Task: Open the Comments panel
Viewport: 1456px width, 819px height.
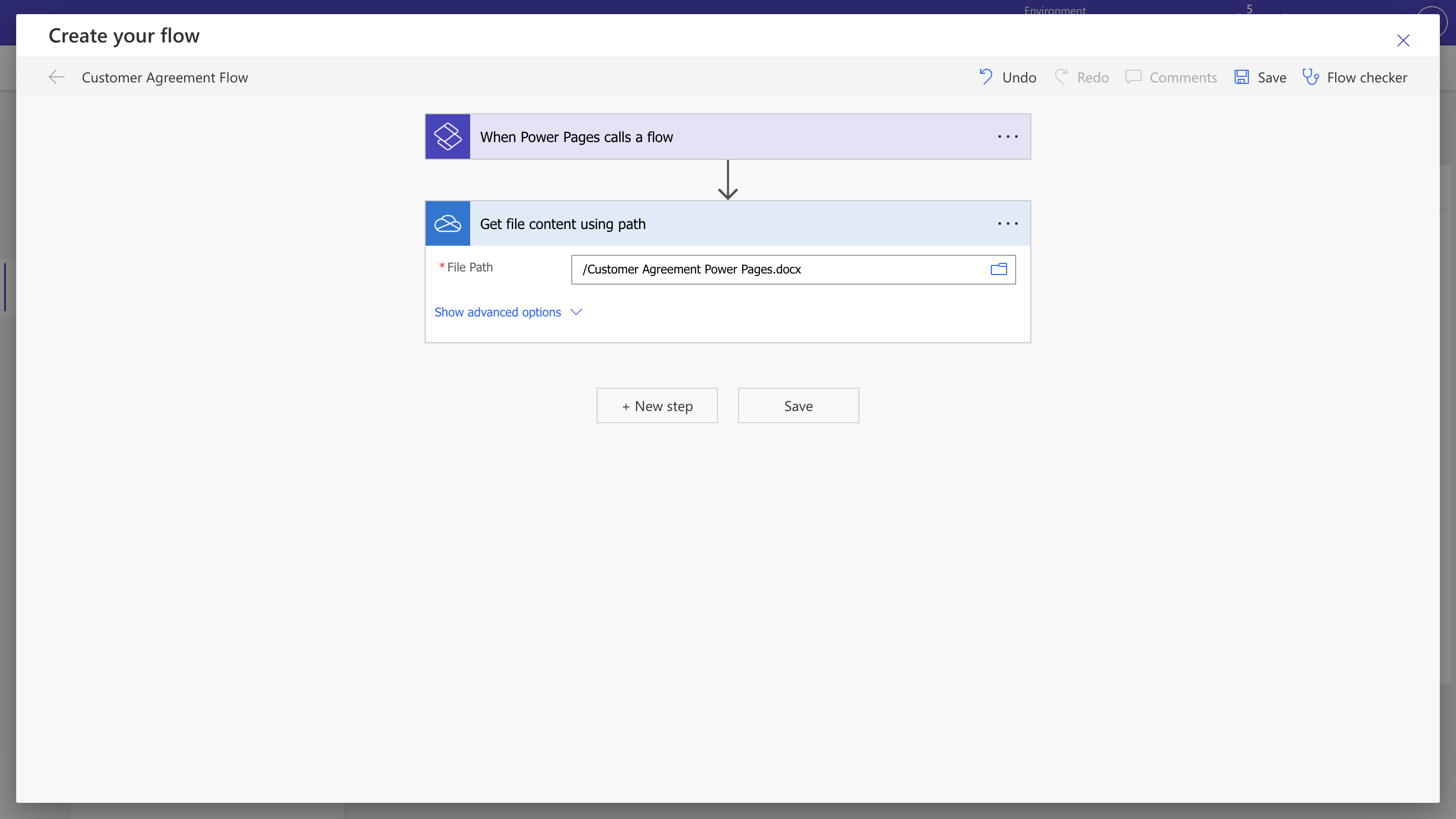Action: pyautogui.click(x=1171, y=77)
